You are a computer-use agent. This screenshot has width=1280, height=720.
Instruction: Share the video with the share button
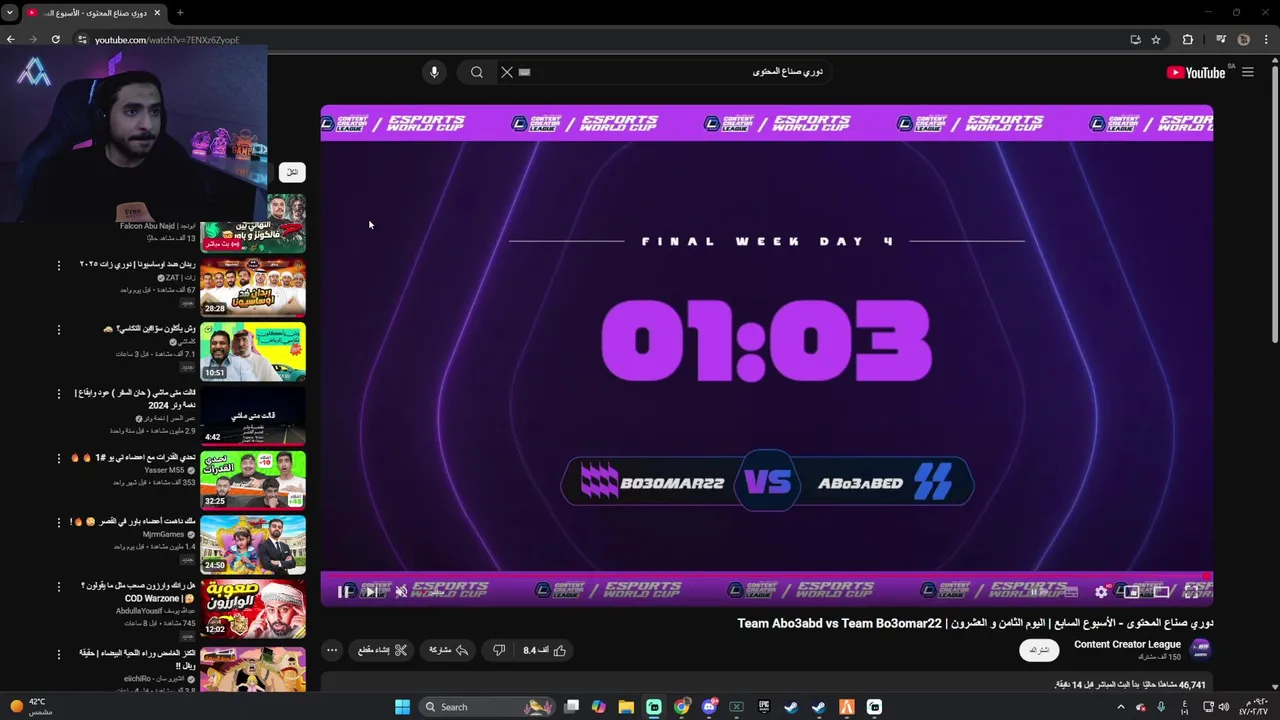click(448, 650)
